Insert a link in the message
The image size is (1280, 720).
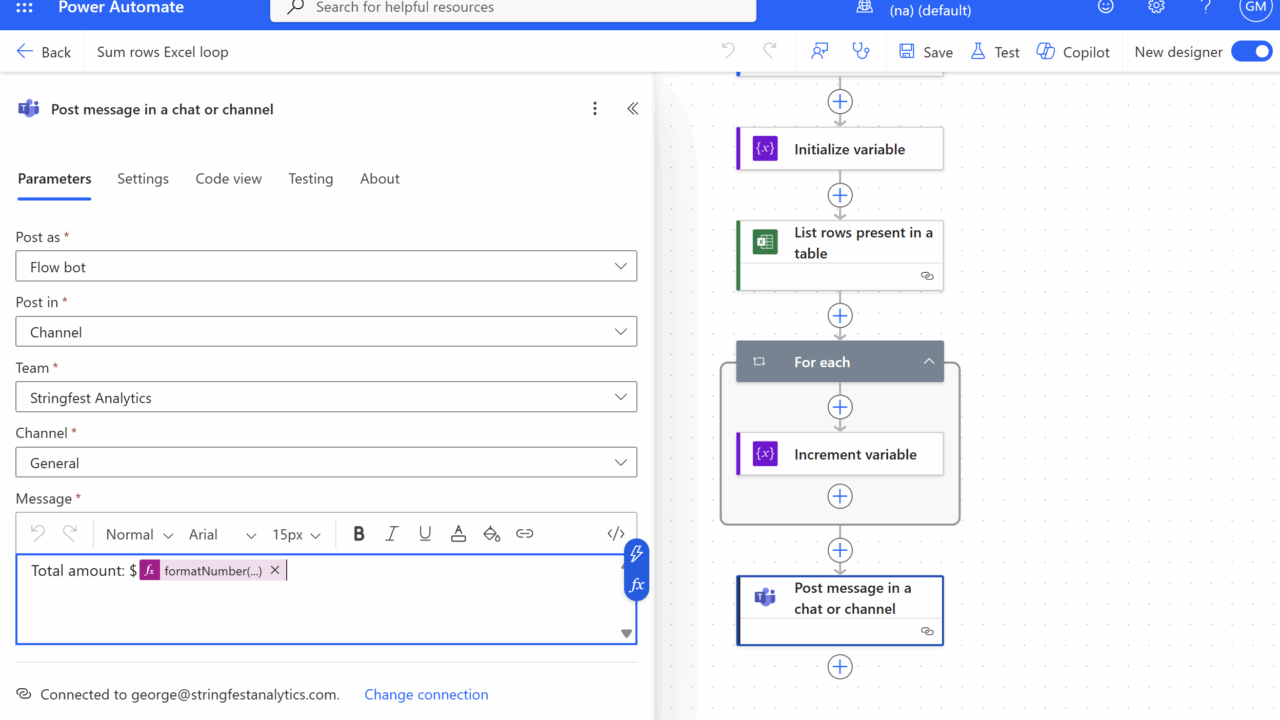tap(525, 534)
